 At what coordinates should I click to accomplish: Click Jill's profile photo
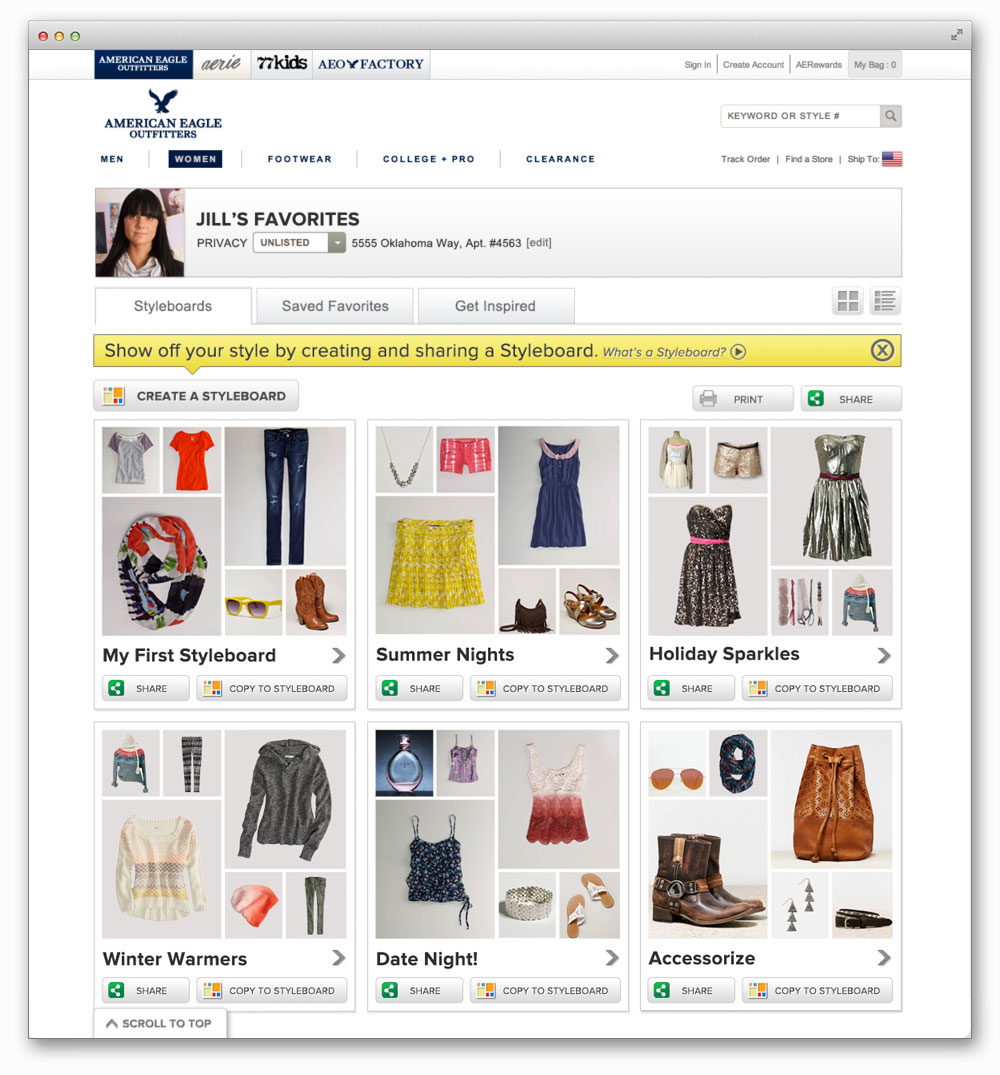click(x=140, y=233)
